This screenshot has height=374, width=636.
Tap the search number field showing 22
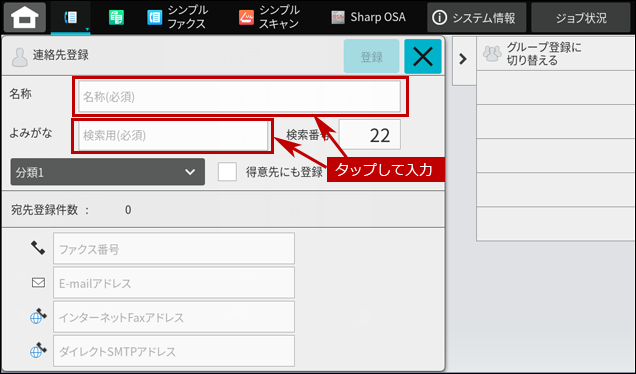point(370,135)
